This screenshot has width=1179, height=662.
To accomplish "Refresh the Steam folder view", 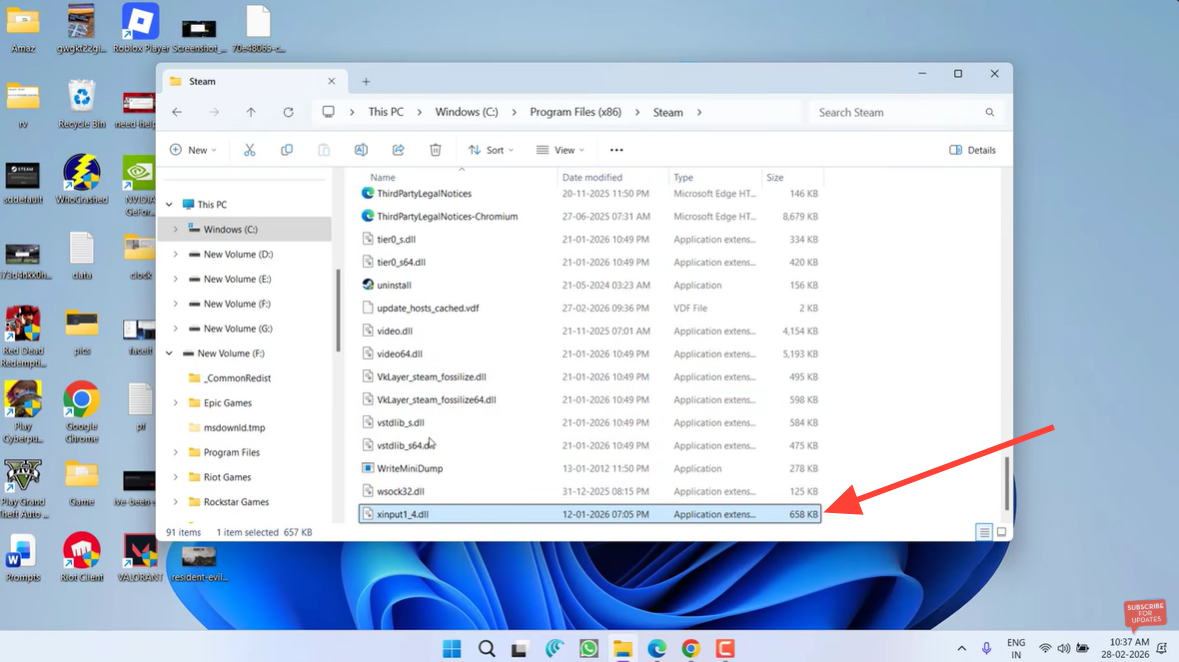I will coord(288,113).
